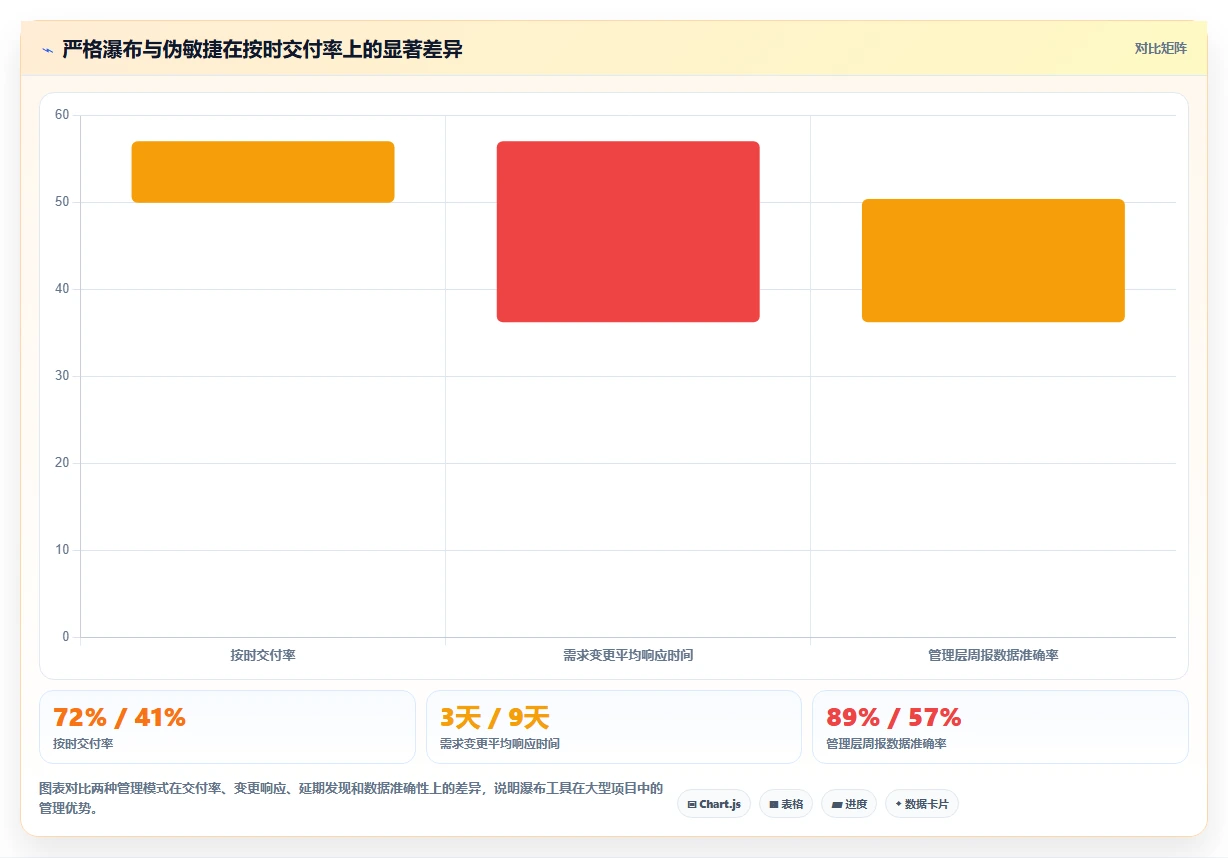
Task: Select the 数据卡片 chip
Action: [x=922, y=804]
